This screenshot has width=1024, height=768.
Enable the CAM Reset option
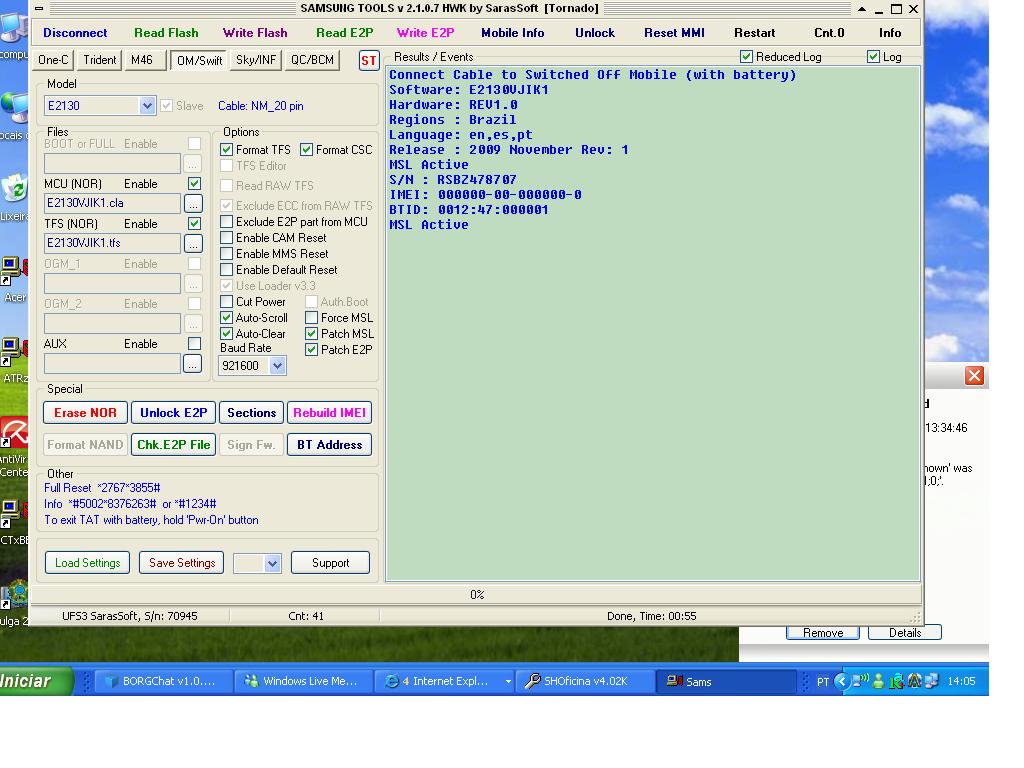[227, 238]
